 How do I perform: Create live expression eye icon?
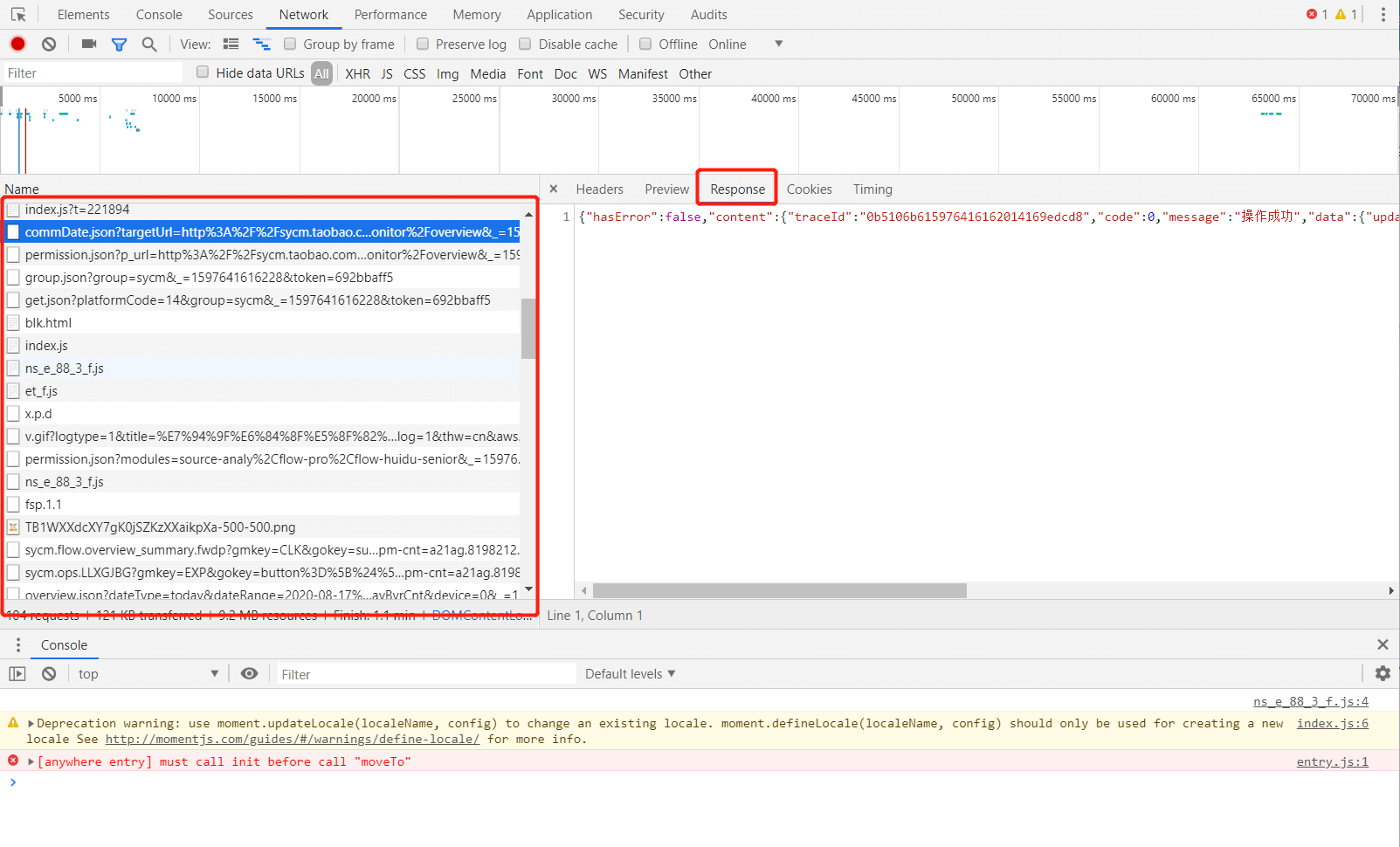[249, 673]
